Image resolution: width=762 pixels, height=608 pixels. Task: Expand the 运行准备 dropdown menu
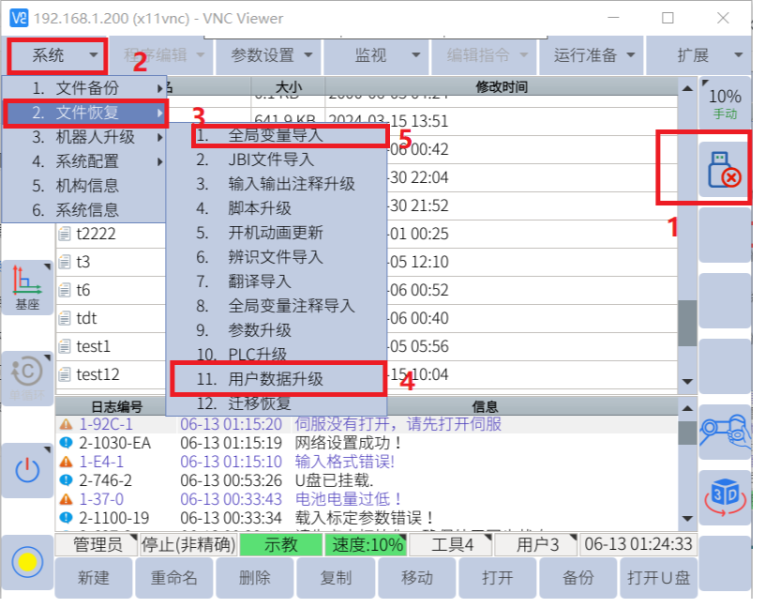click(592, 55)
